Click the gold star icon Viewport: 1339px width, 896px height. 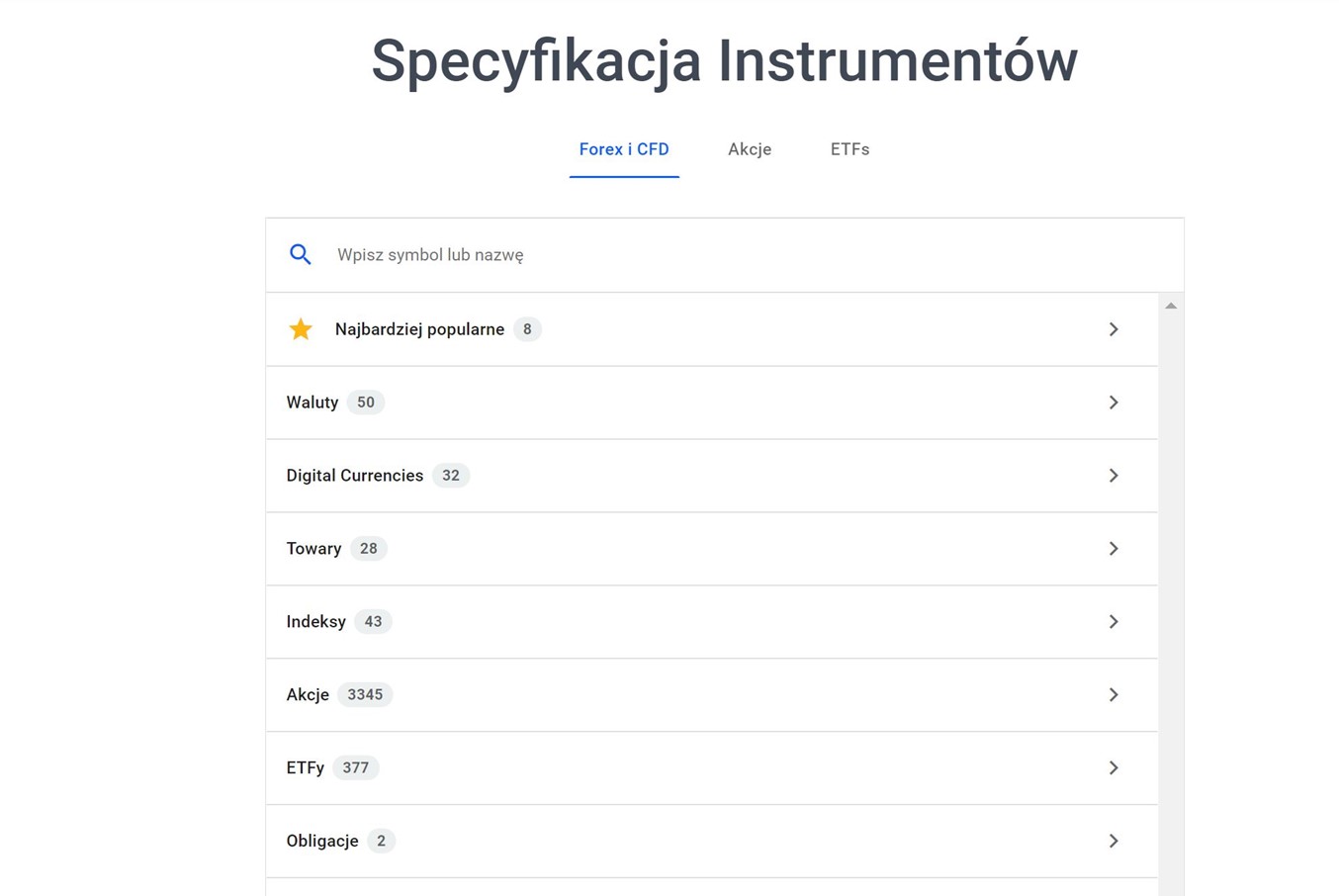point(301,329)
